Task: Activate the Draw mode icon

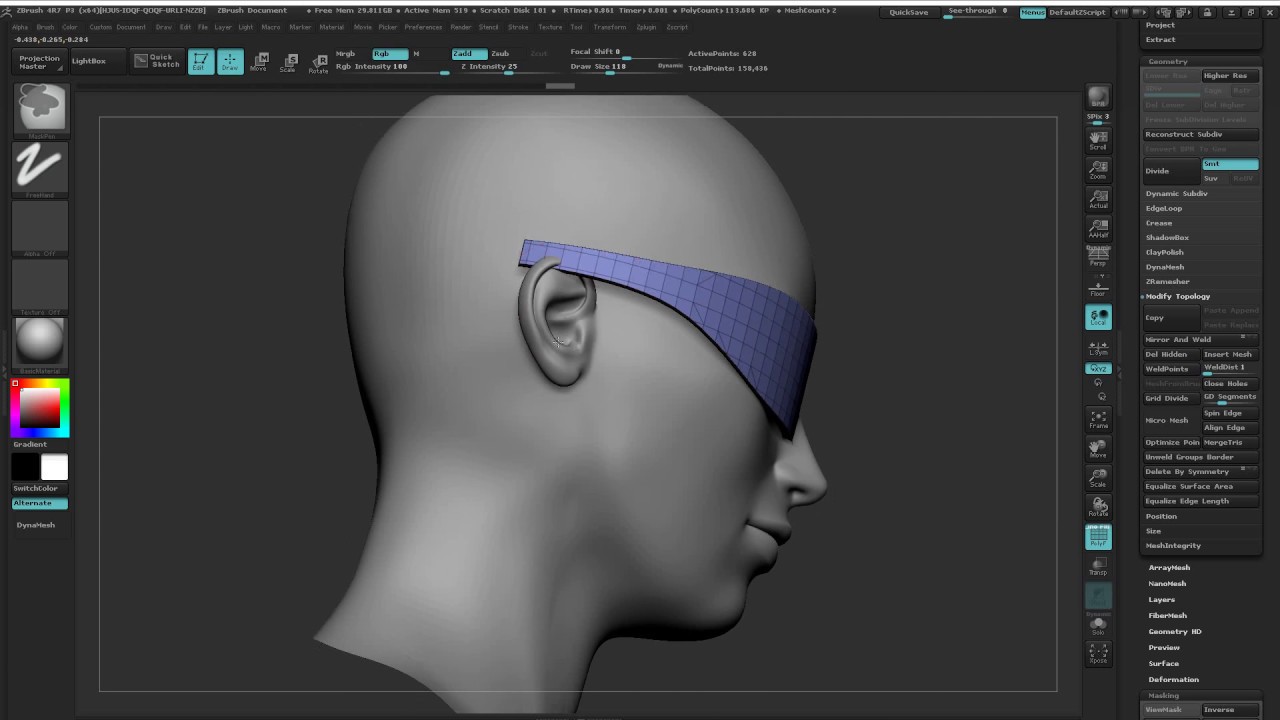Action: [x=230, y=61]
